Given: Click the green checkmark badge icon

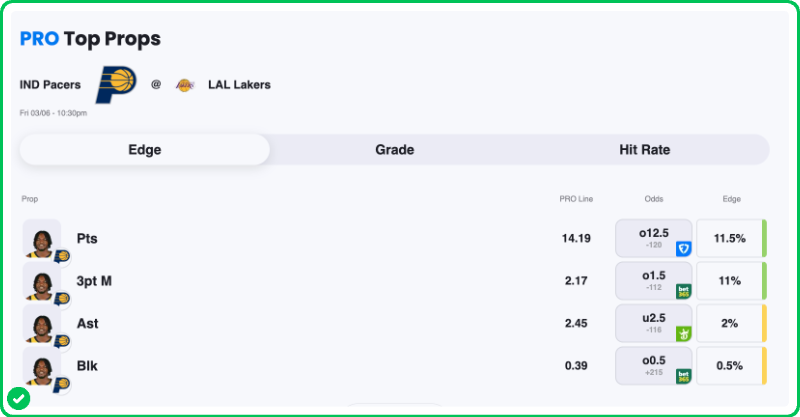Looking at the screenshot, I should click(x=18, y=398).
